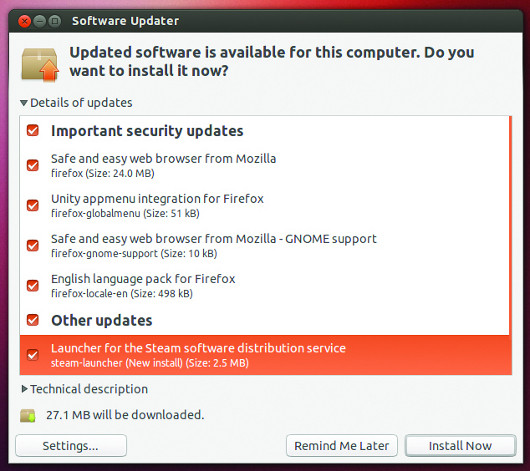Image resolution: width=530 pixels, height=471 pixels.
Task: Uncheck Important security updates group
Action: pos(33,130)
